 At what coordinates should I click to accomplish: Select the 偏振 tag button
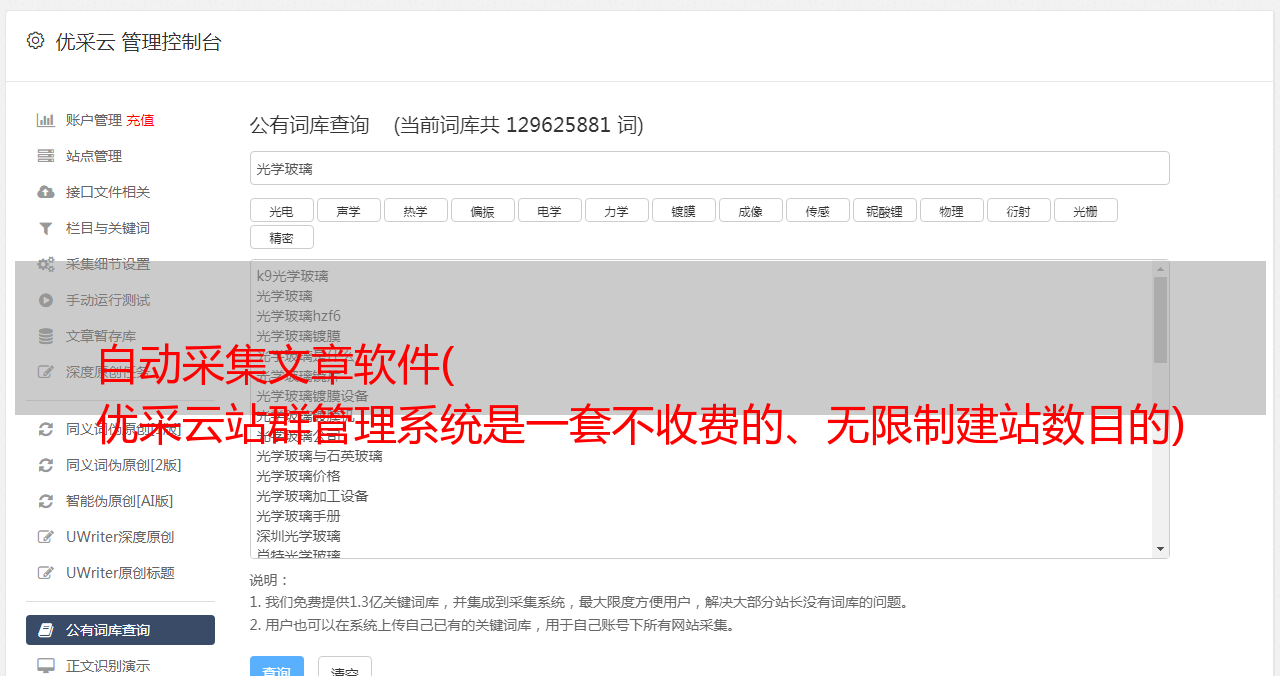483,210
